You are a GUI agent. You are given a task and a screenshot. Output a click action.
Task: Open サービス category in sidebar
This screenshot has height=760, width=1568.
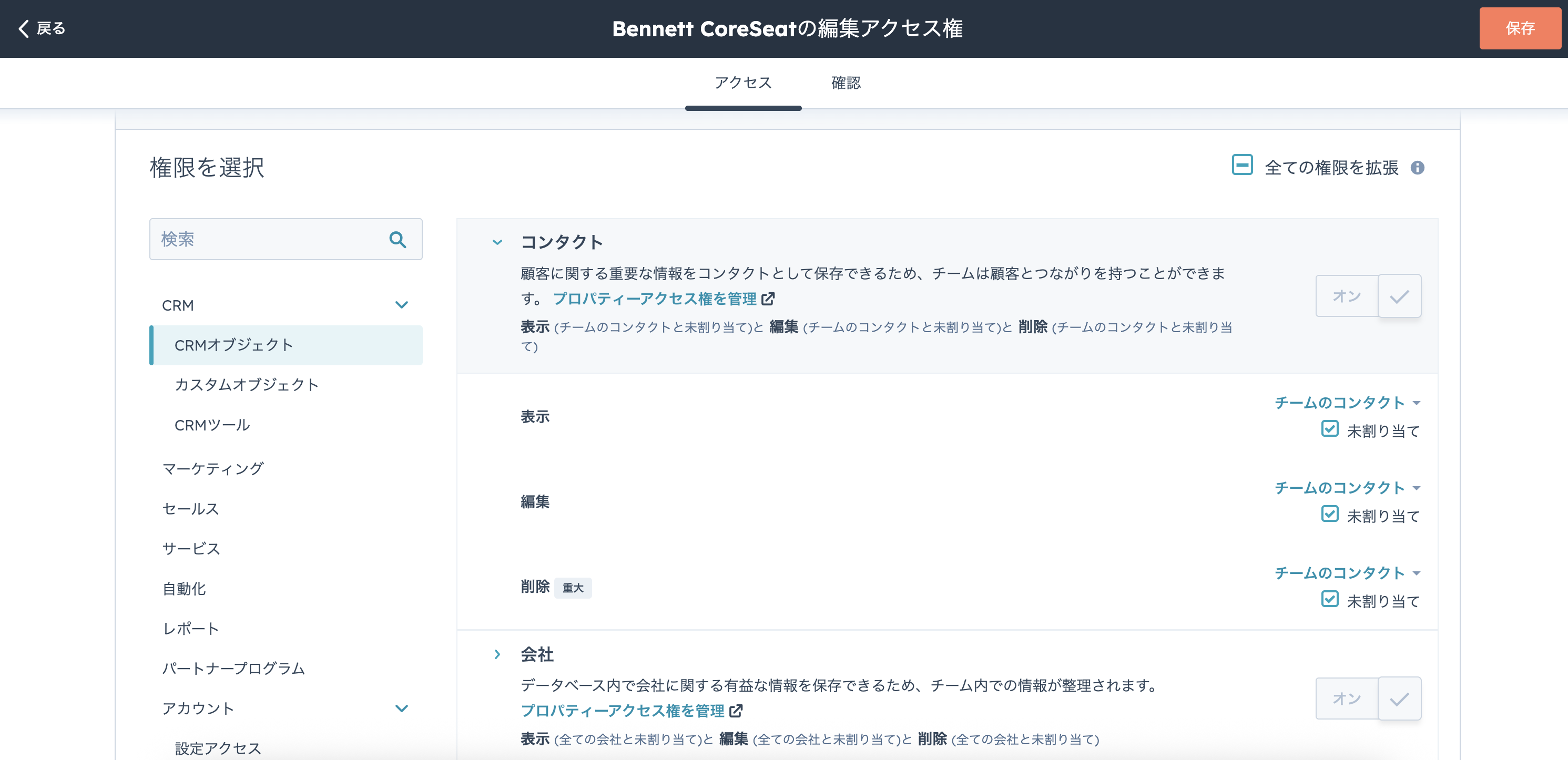click(191, 549)
